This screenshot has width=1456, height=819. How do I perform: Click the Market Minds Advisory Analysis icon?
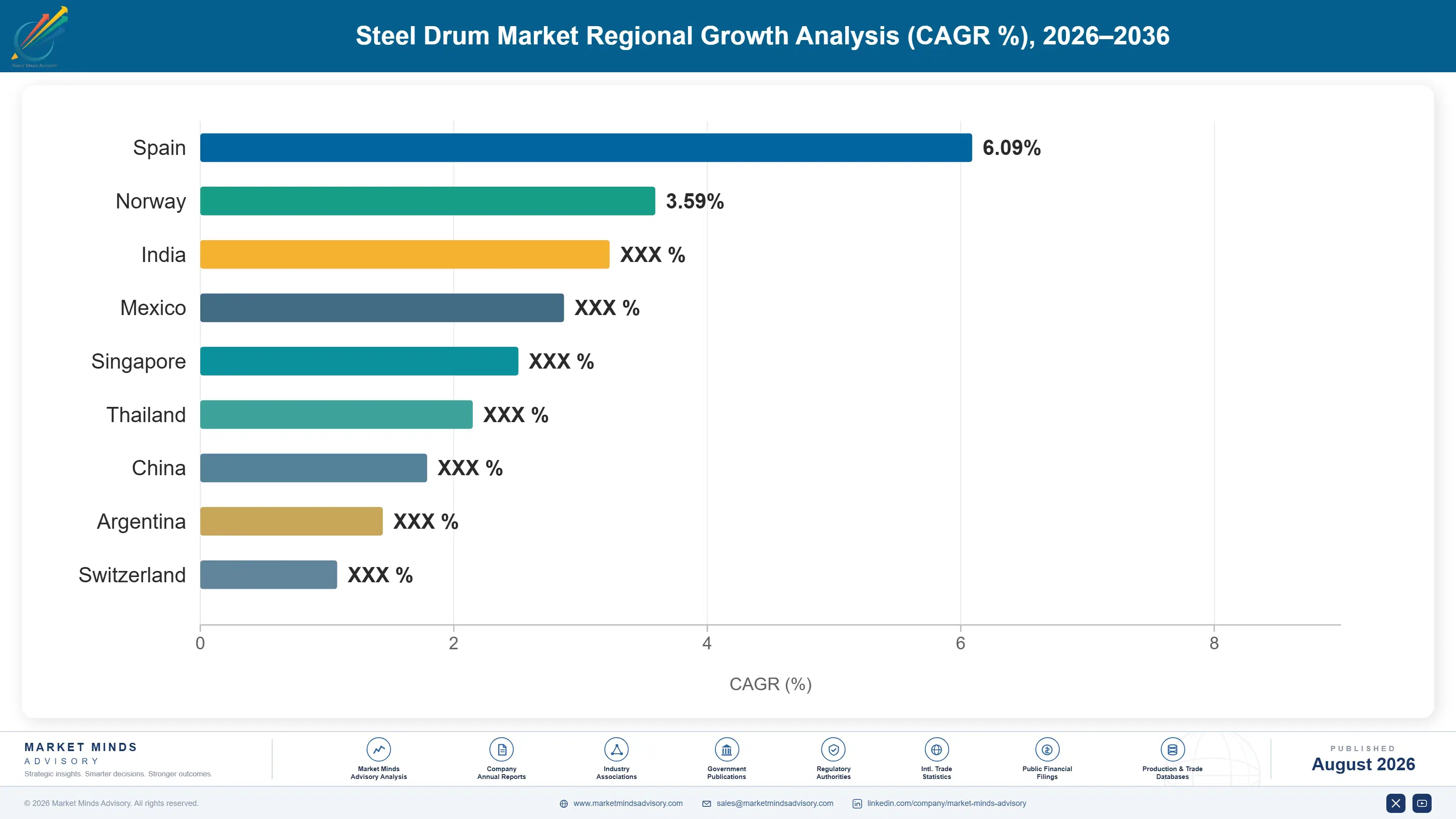[379, 749]
